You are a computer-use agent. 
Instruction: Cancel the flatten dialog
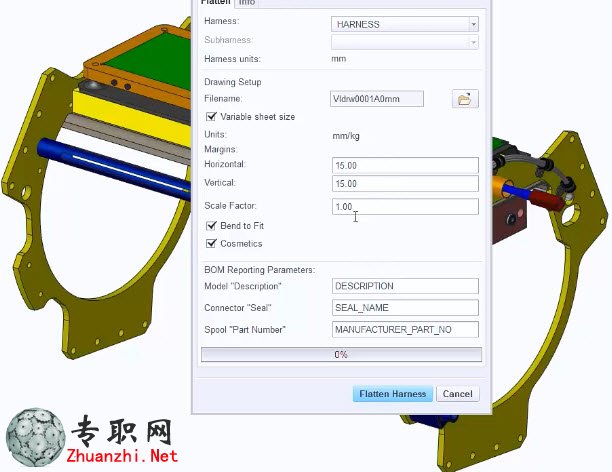(x=457, y=394)
